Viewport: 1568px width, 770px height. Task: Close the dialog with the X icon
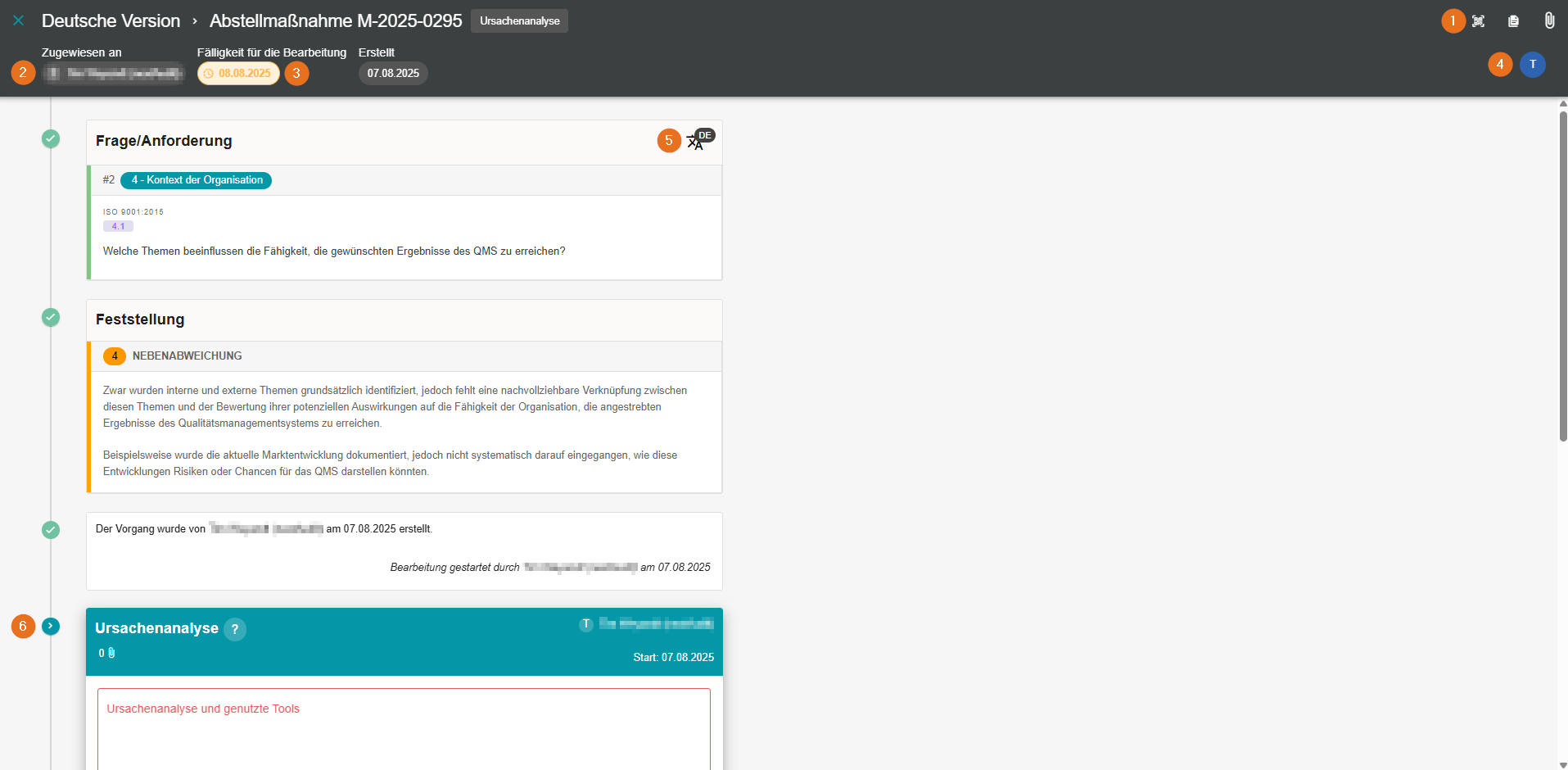(x=18, y=20)
